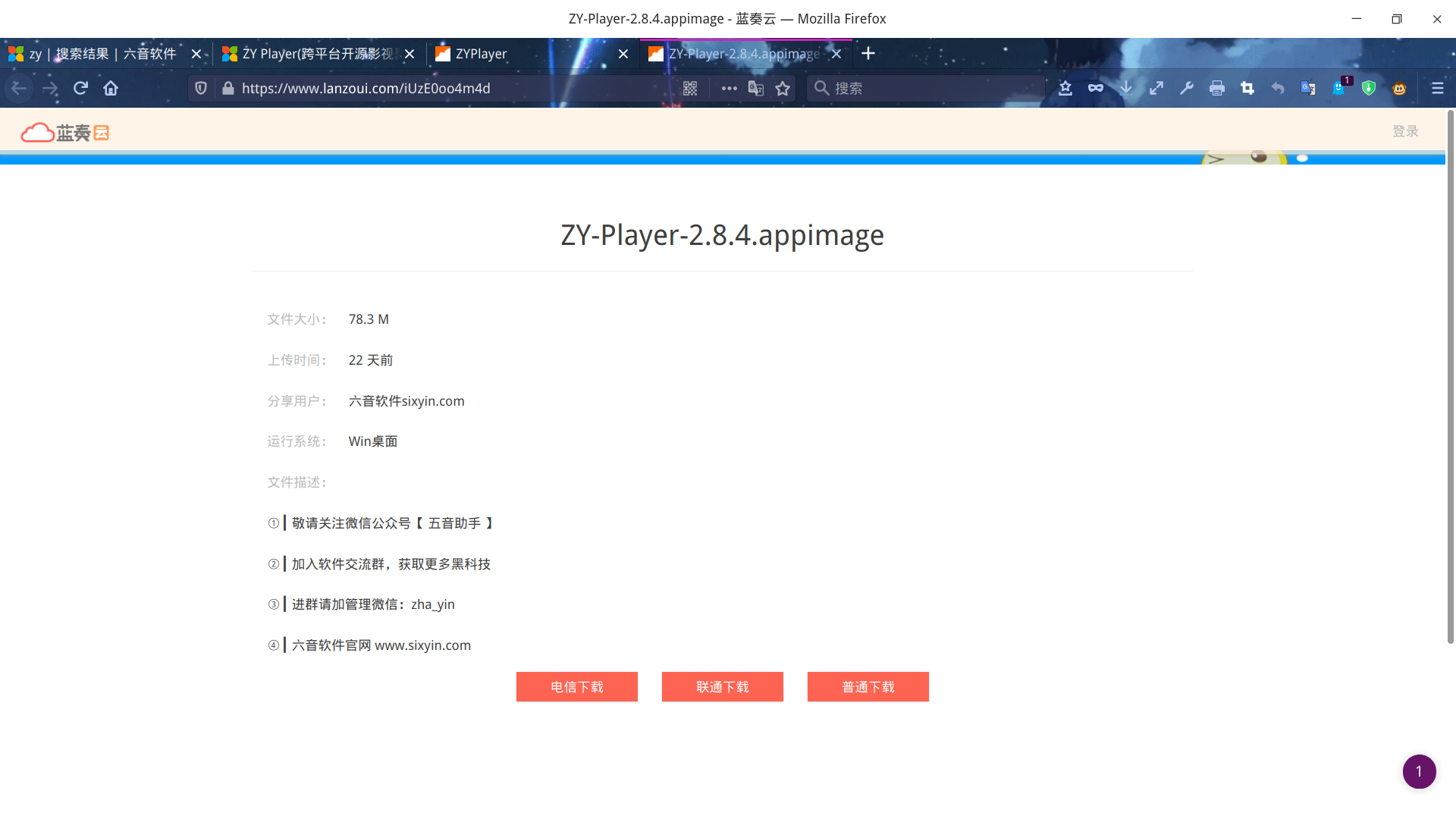Viewport: 1456px width, 819px height.
Task: Open the Firefox hamburger menu
Action: (1437, 89)
